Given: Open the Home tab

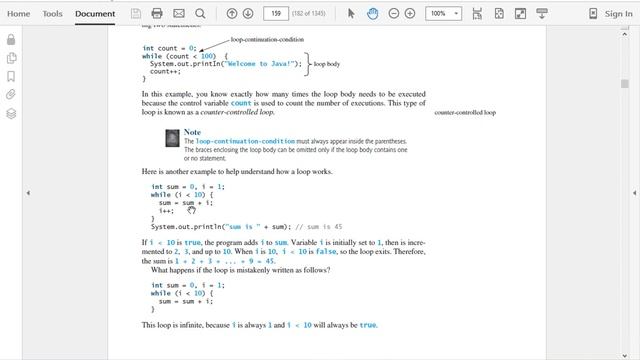Looking at the screenshot, I should (x=18, y=13).
